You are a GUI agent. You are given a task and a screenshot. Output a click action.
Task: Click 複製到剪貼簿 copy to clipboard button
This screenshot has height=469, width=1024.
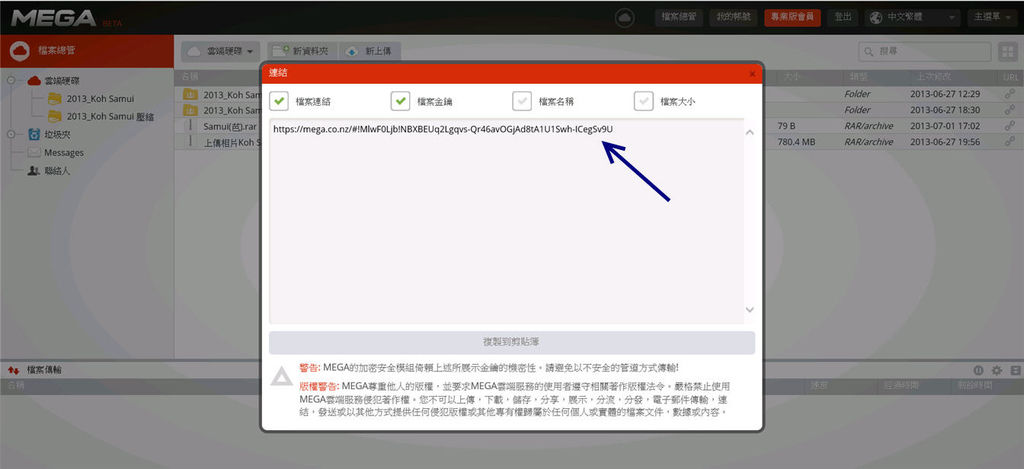[512, 343]
